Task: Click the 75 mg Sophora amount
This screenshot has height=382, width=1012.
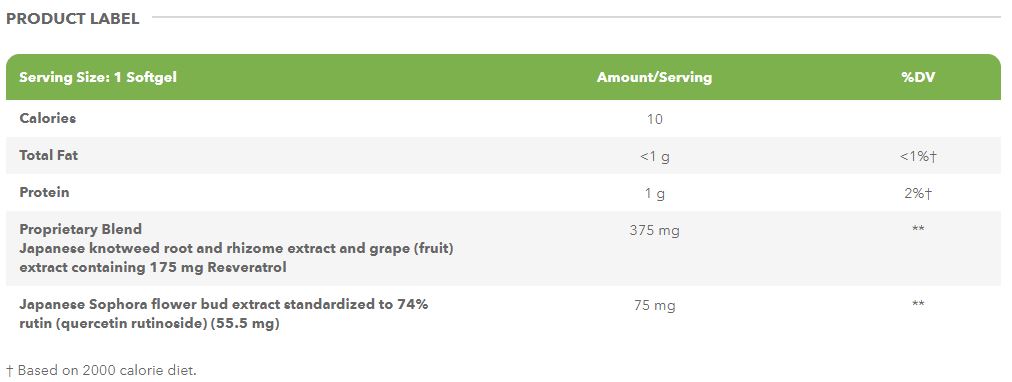Action: point(654,306)
